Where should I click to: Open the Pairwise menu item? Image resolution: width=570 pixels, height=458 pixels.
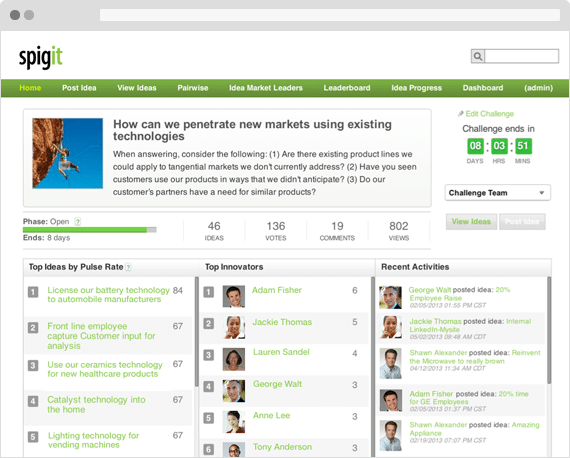coord(193,88)
